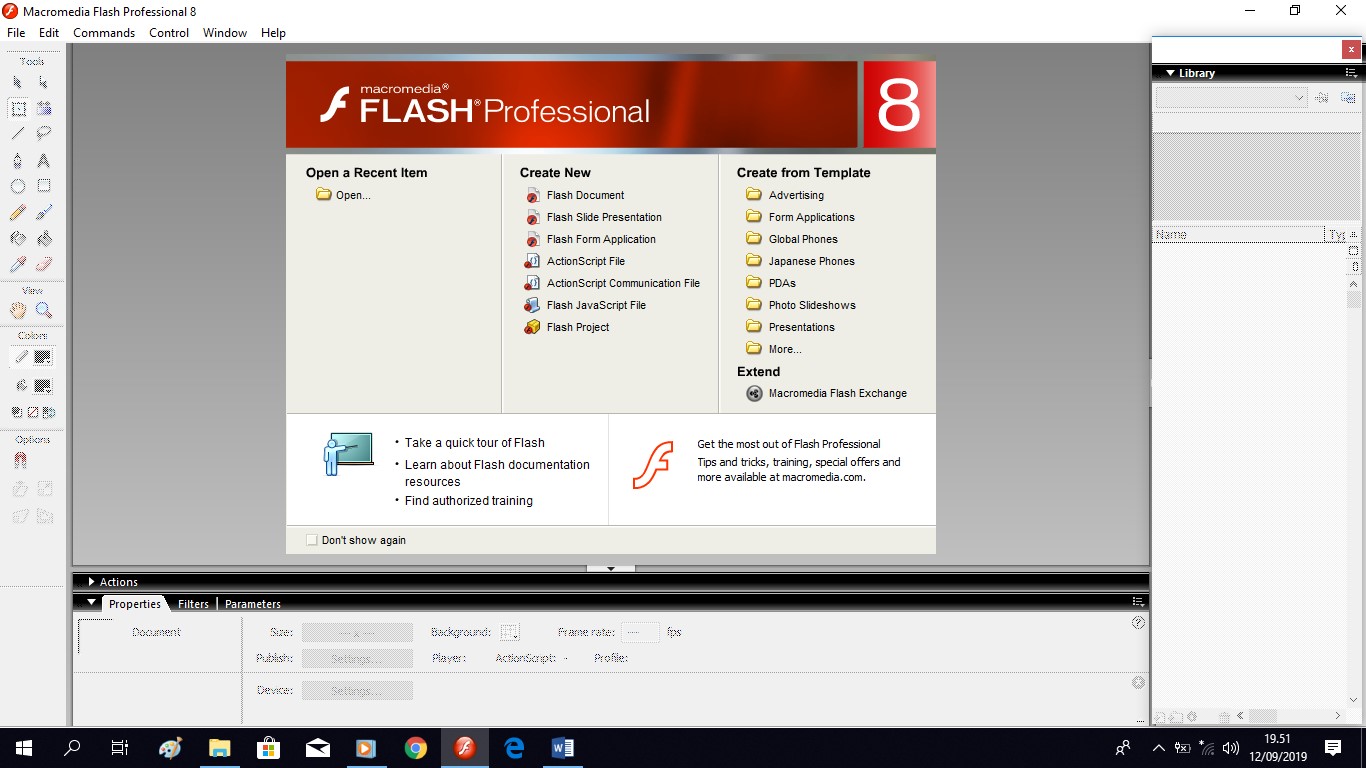Select the Pencil tool
The height and width of the screenshot is (768, 1366).
point(18,212)
